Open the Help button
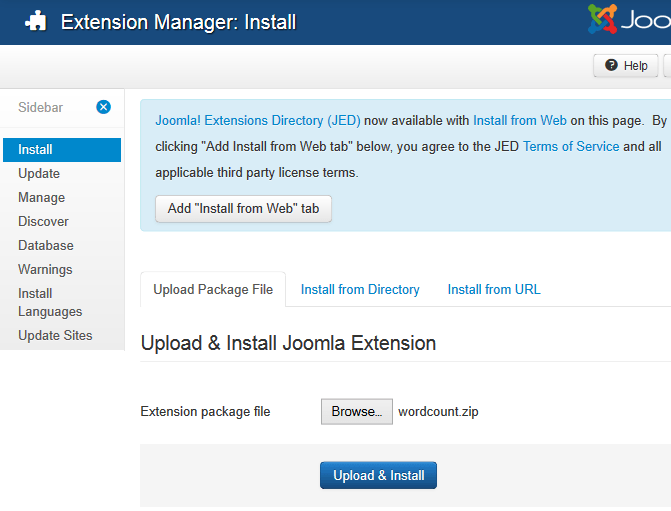The height and width of the screenshot is (511, 671). pos(625,65)
